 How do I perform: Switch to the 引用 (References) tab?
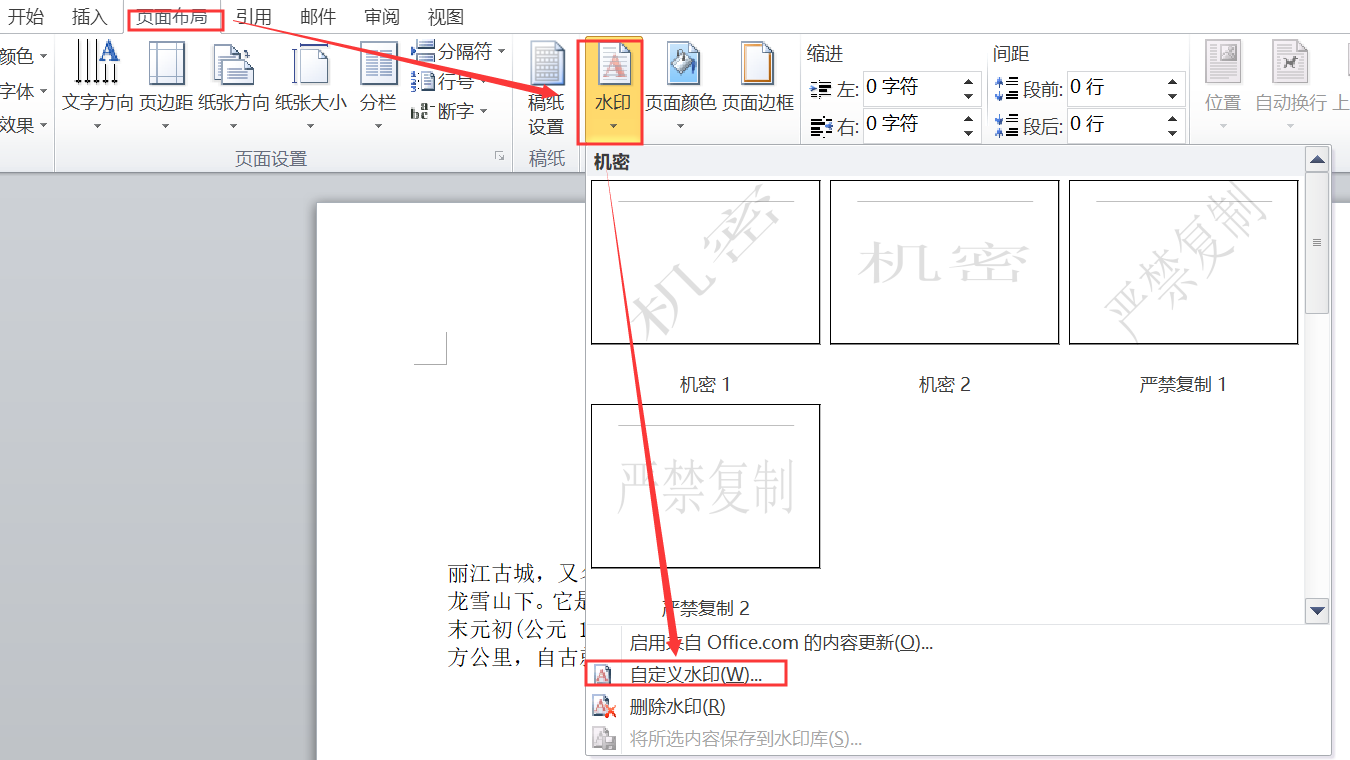pyautogui.click(x=254, y=16)
